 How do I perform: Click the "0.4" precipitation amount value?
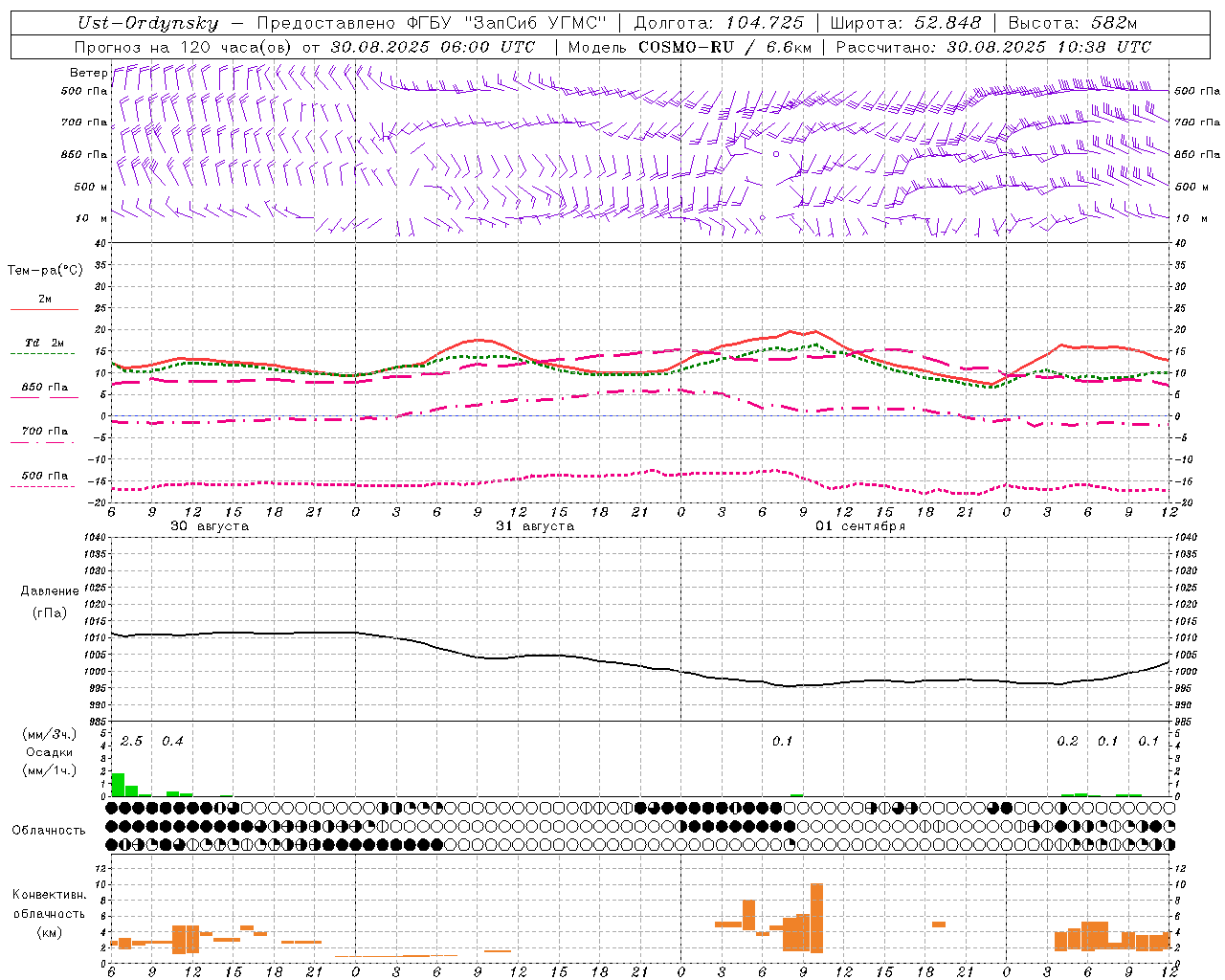pyautogui.click(x=172, y=742)
